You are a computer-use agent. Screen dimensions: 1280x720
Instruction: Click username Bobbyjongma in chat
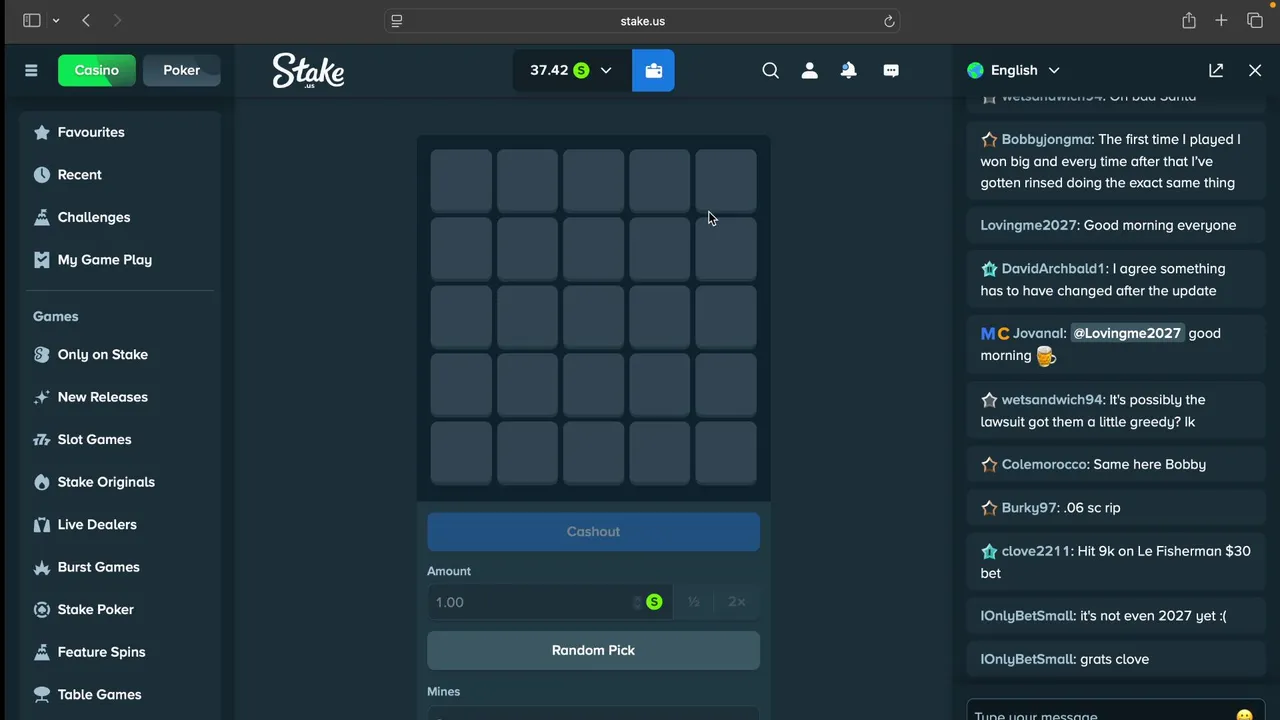(x=1046, y=139)
